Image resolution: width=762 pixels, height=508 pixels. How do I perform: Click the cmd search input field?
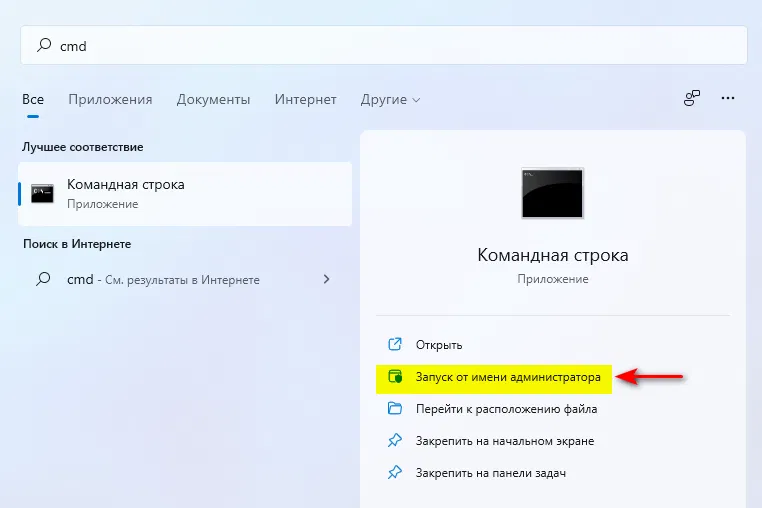tap(383, 45)
